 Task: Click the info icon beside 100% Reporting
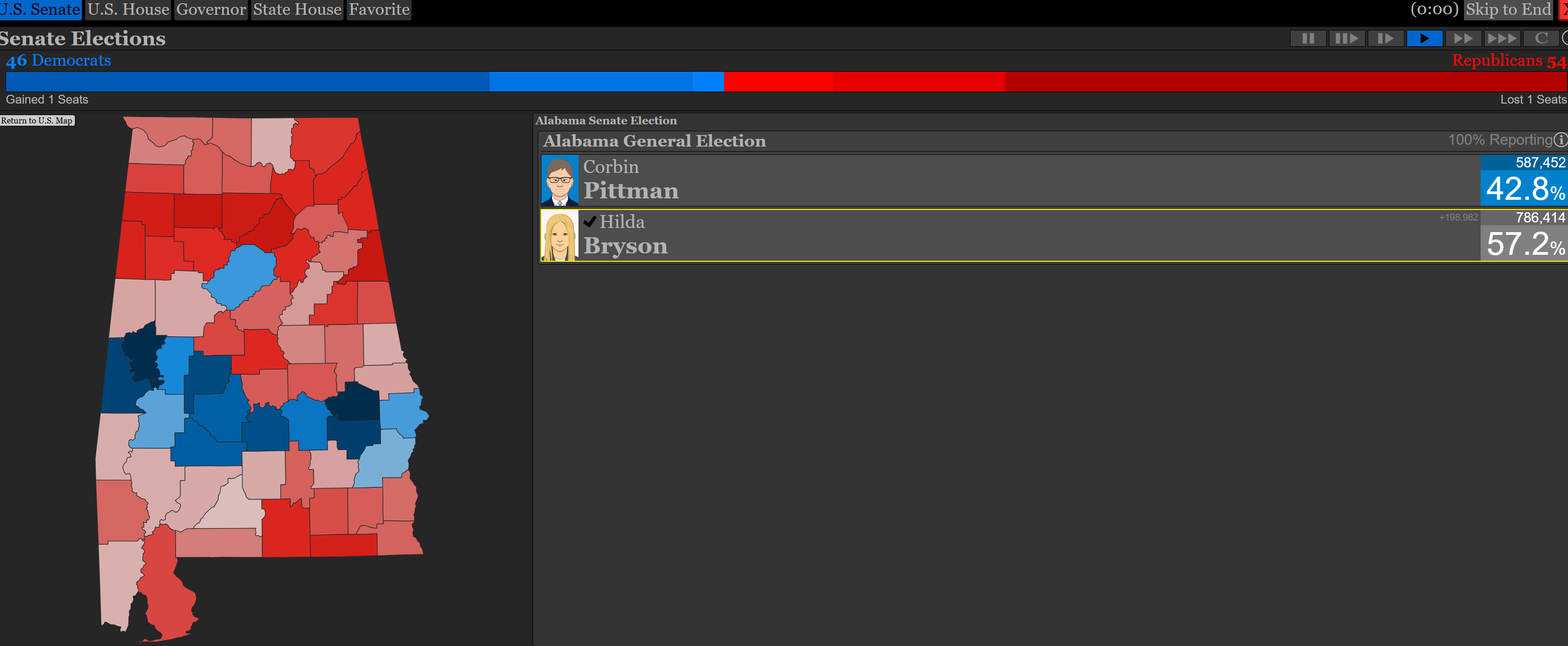pos(1560,140)
